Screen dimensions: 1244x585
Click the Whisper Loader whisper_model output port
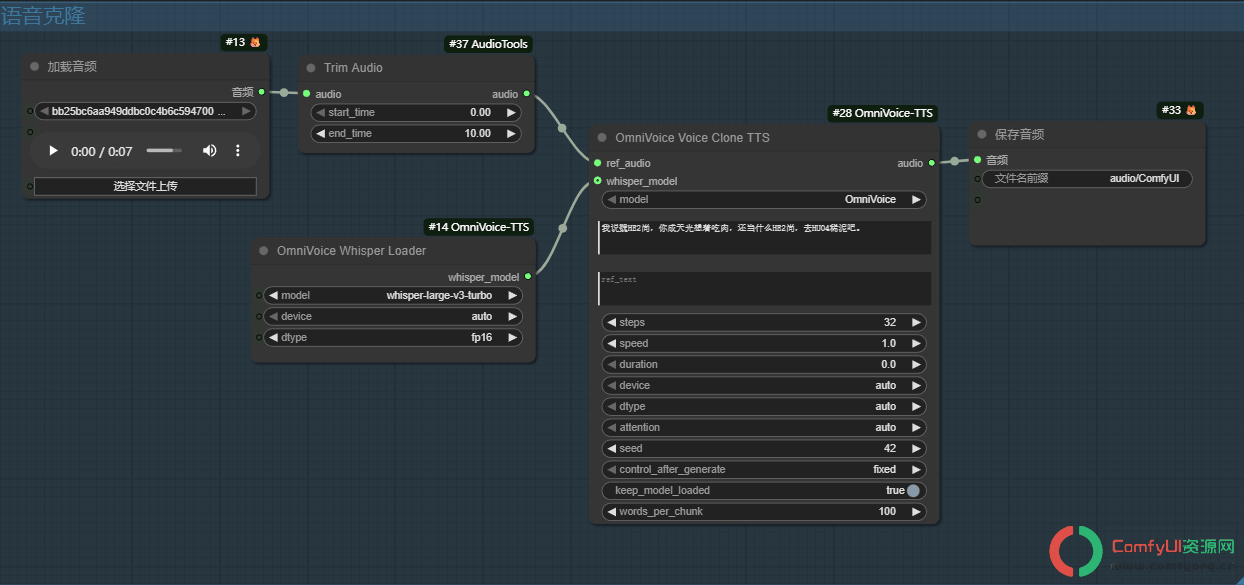pos(527,276)
